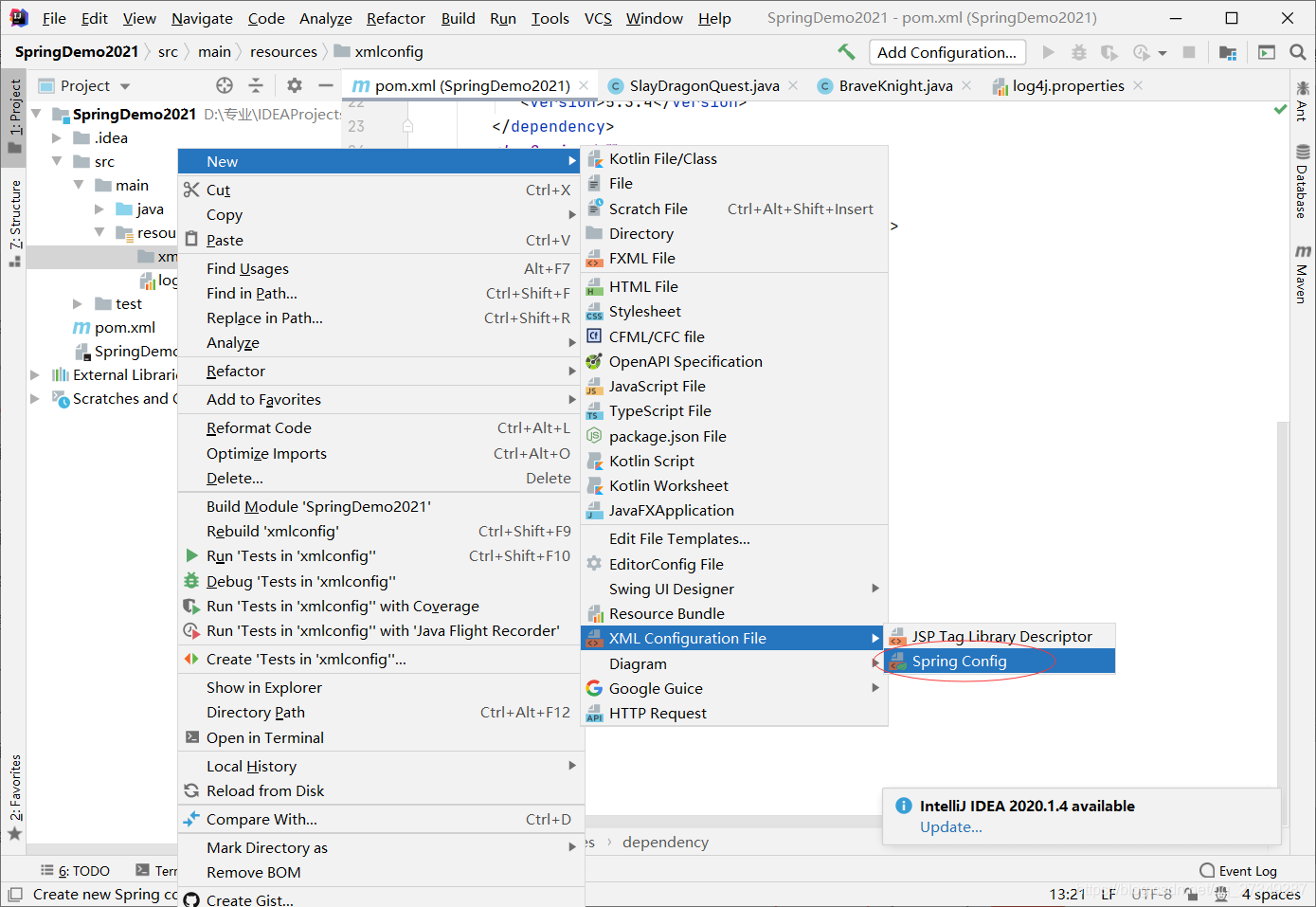Click the Update link in notification
The image size is (1316, 907).
(950, 827)
